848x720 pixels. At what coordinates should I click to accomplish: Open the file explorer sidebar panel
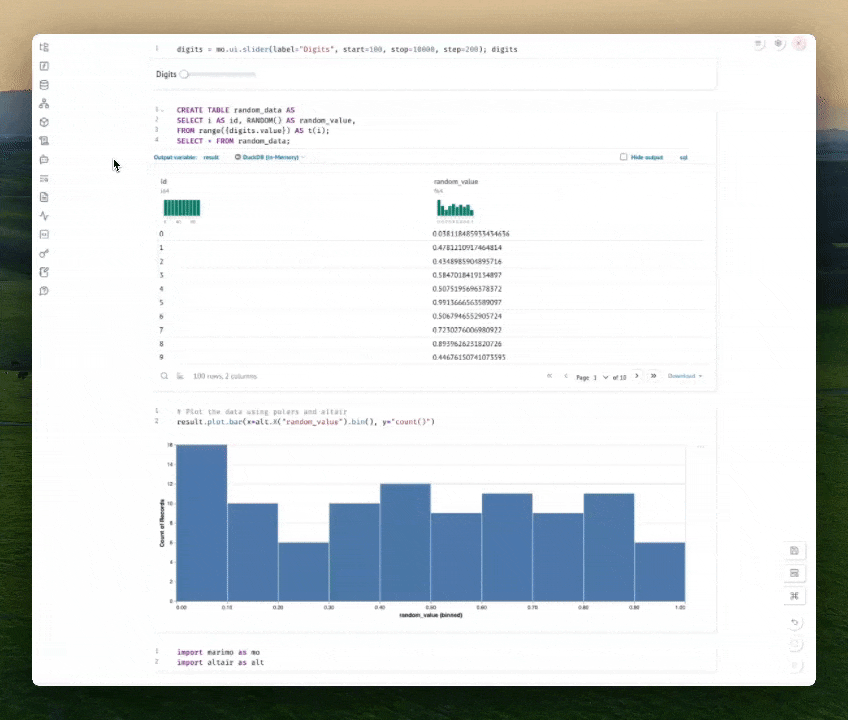pos(44,47)
